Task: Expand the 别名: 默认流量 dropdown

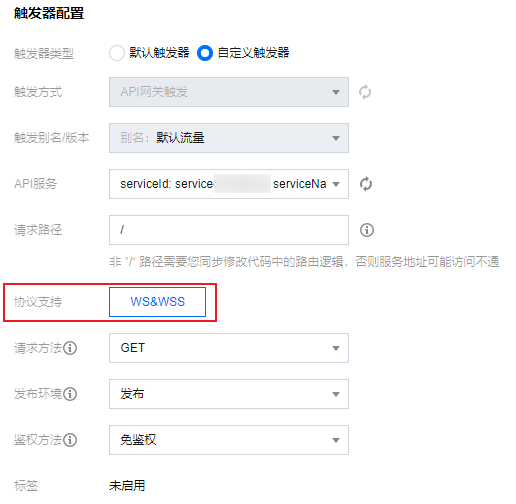Action: click(229, 138)
